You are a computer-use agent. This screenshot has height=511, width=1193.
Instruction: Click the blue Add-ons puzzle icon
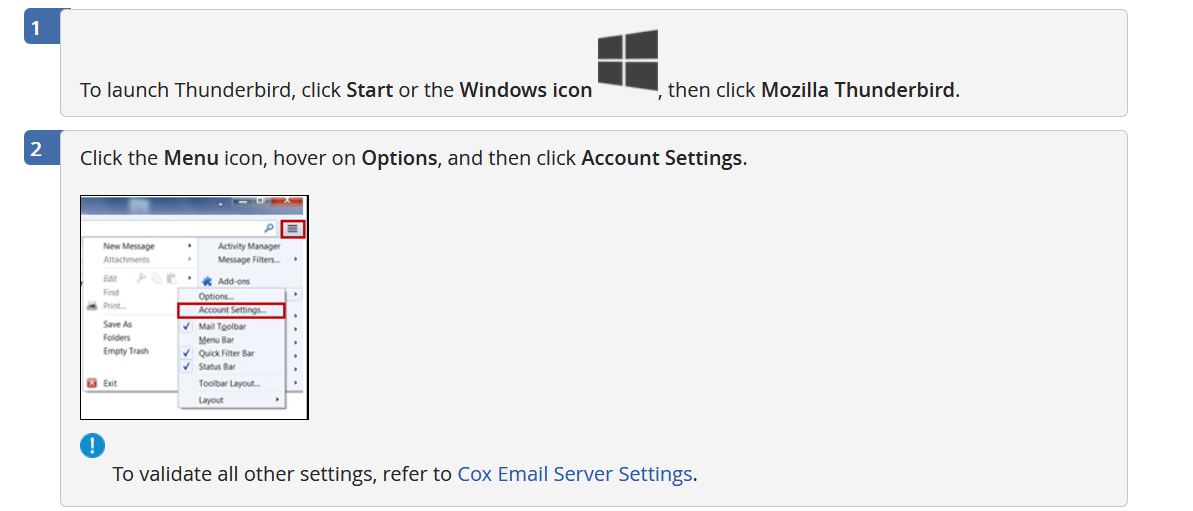[207, 281]
